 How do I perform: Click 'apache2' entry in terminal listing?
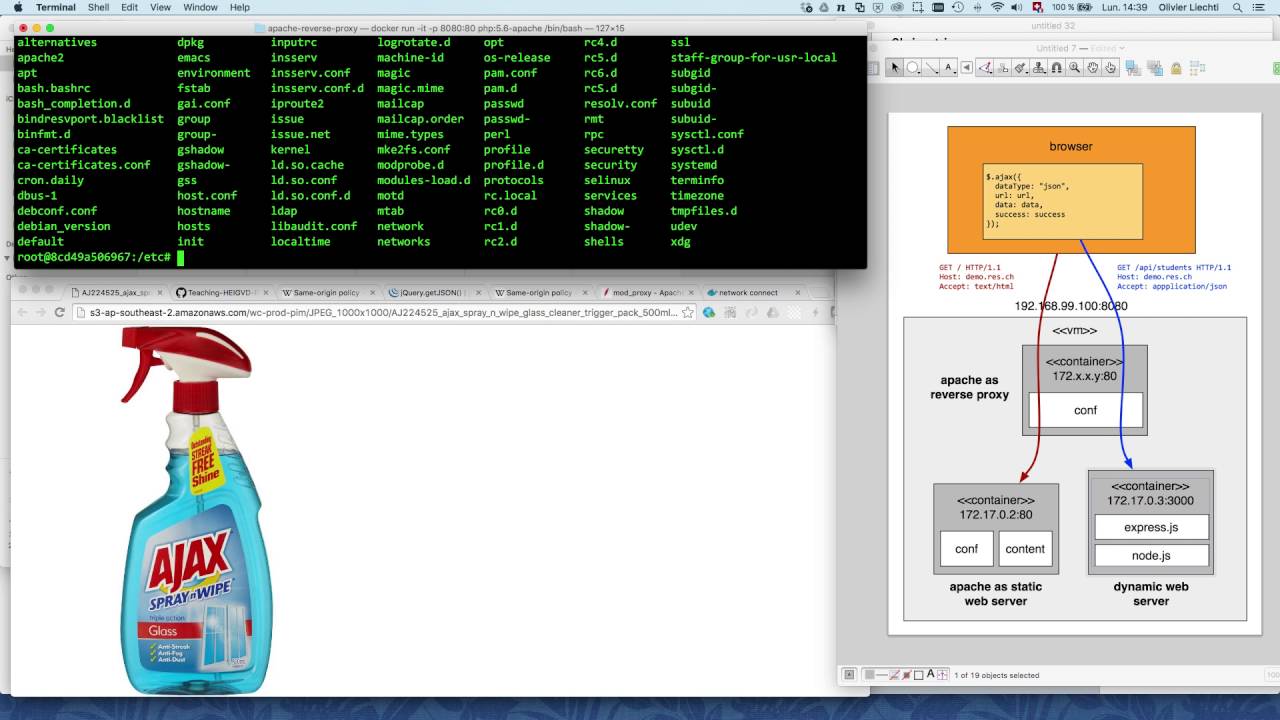coord(40,58)
